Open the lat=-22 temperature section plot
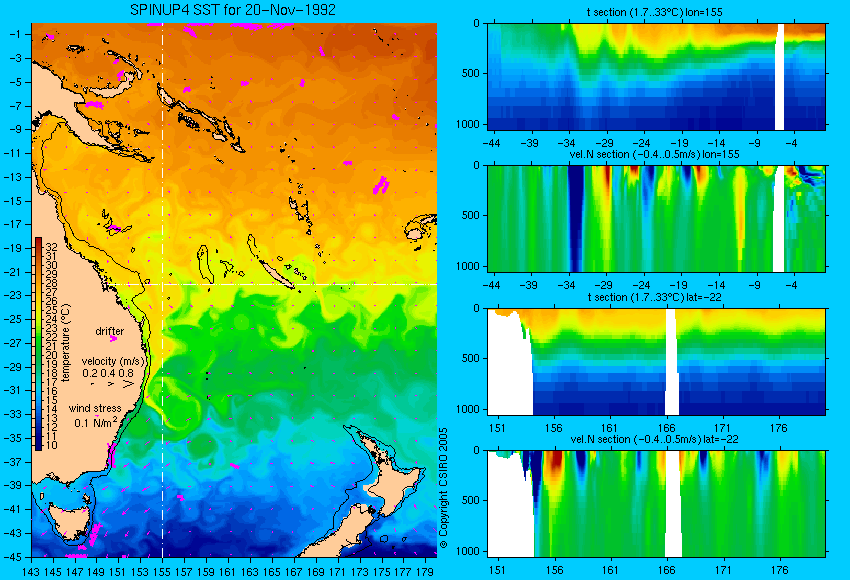The width and height of the screenshot is (850, 580). pyautogui.click(x=656, y=362)
